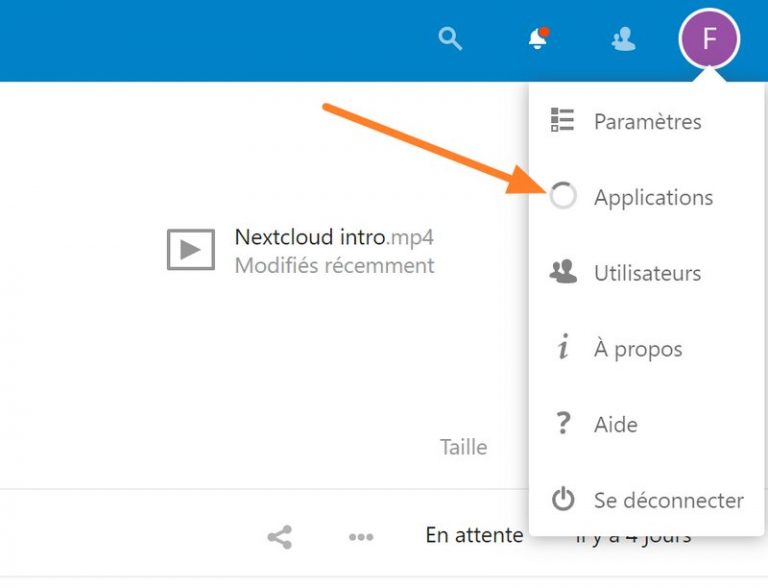Viewport: 768px width, 588px height.
Task: Click the share icon in file row
Action: pyautogui.click(x=280, y=537)
